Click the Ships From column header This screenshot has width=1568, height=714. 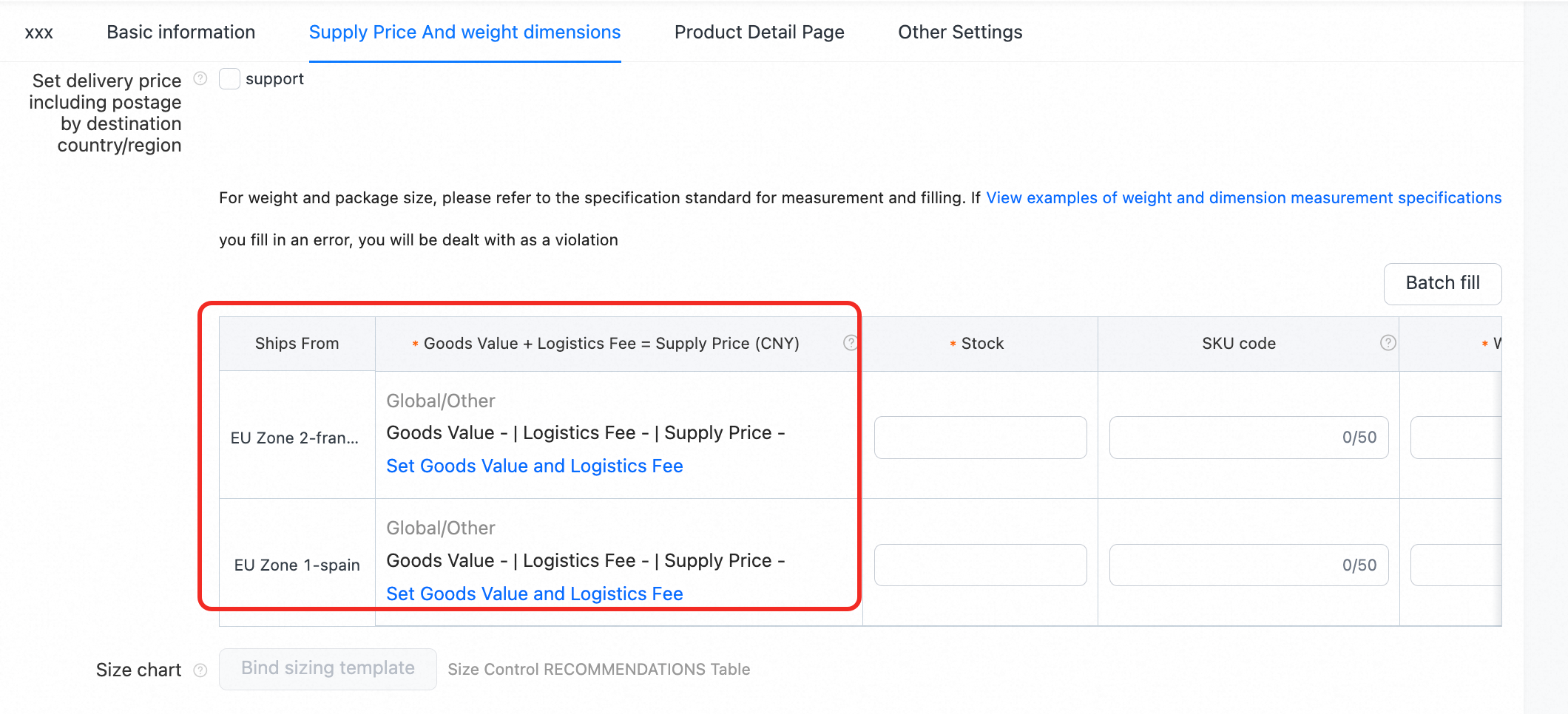(297, 344)
